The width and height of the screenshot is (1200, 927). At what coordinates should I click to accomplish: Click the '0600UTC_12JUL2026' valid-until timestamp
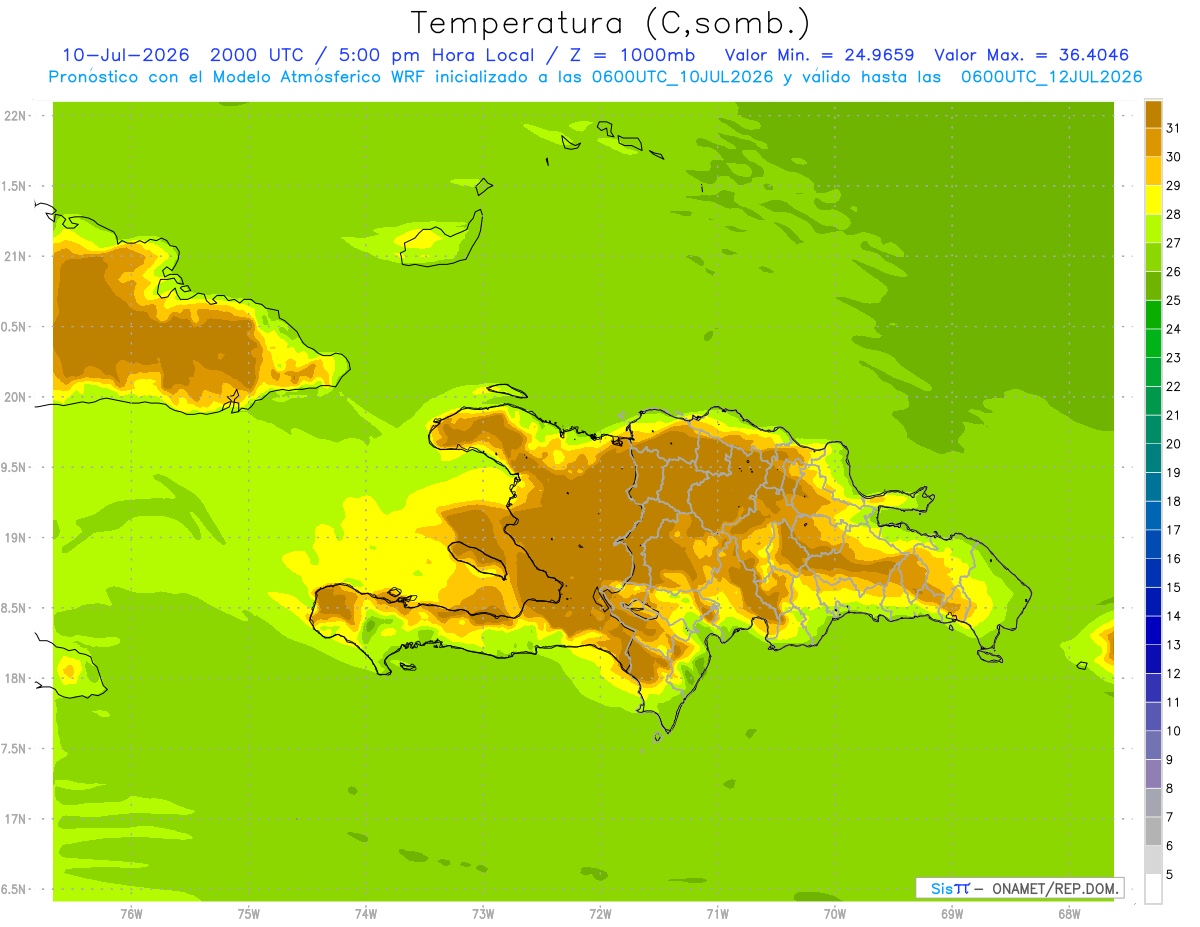tap(1051, 76)
